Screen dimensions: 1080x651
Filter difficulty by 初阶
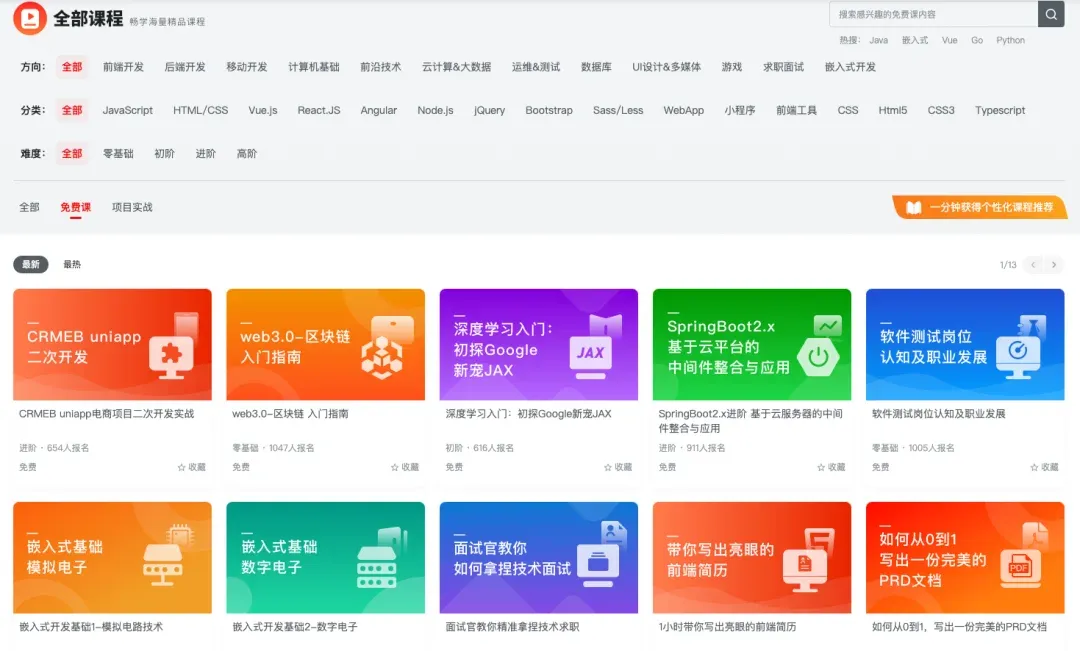(x=164, y=154)
